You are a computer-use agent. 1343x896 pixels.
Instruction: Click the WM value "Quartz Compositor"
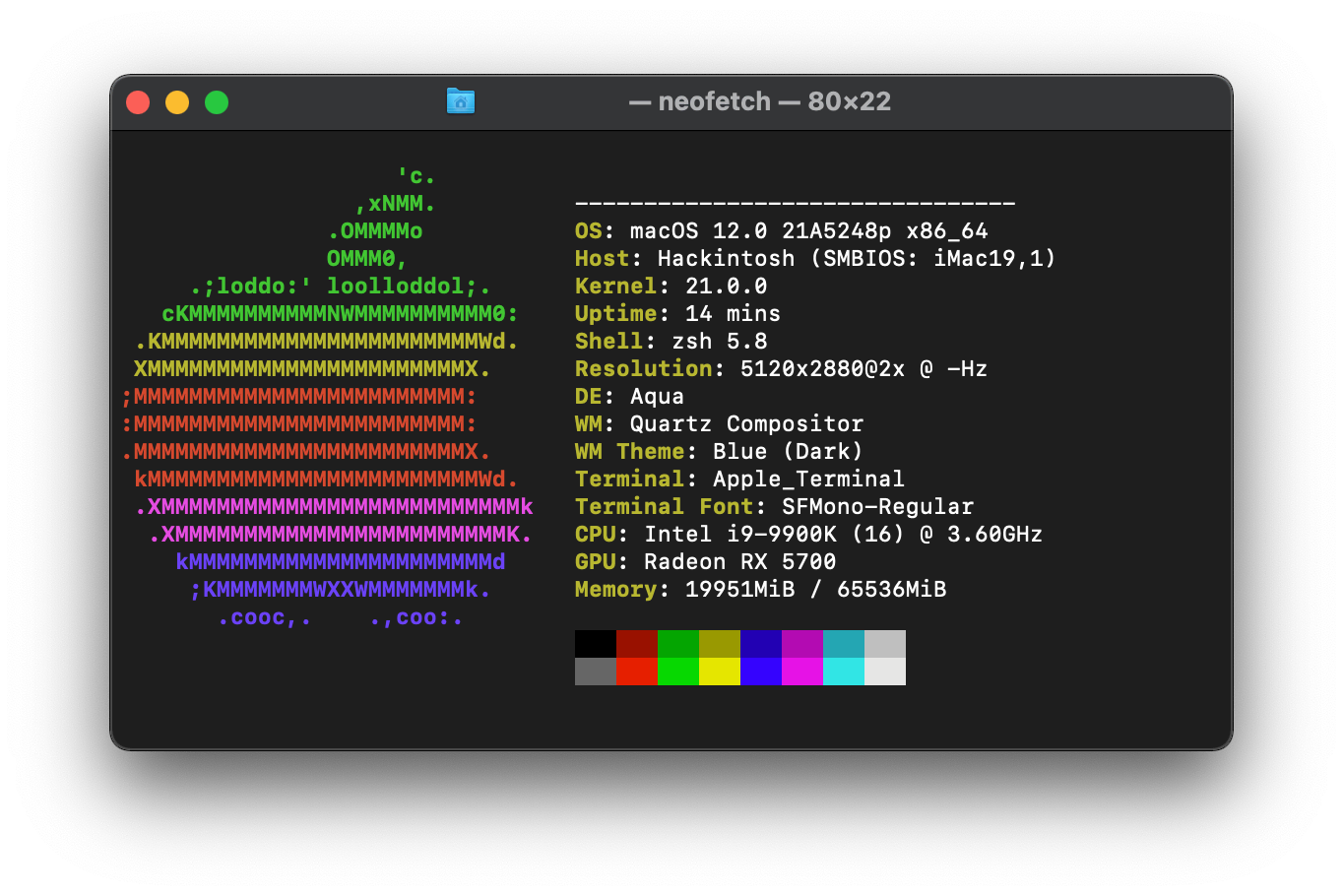[746, 424]
